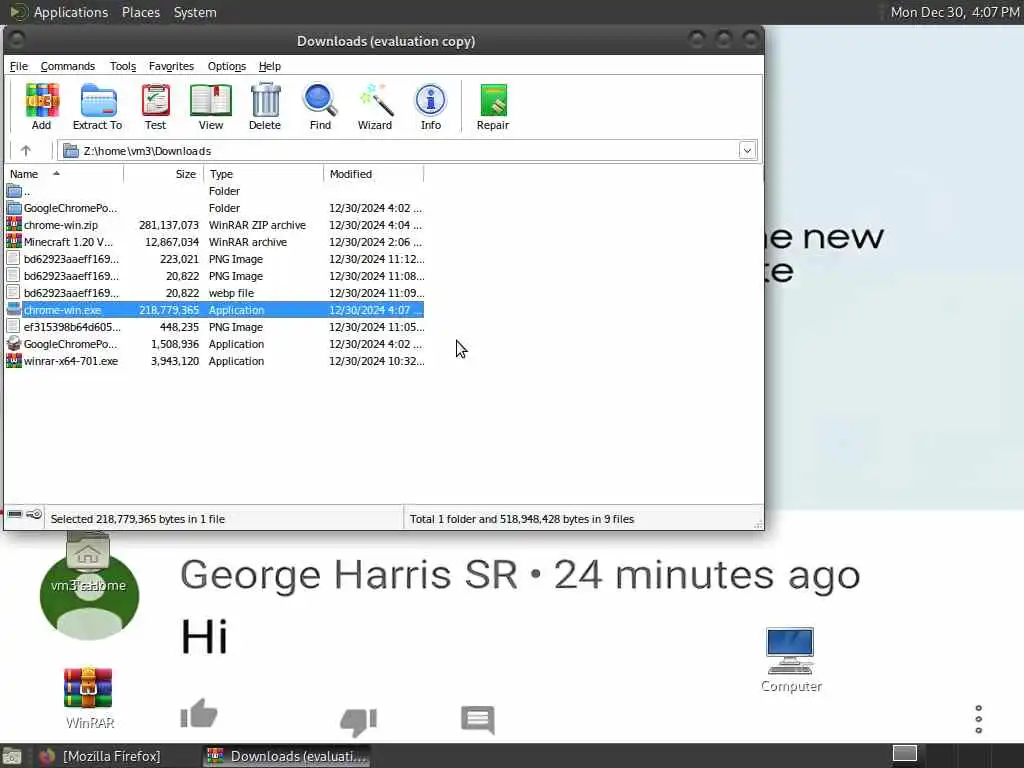Click size value 281,137,073
1024x768 pixels.
tap(168, 225)
